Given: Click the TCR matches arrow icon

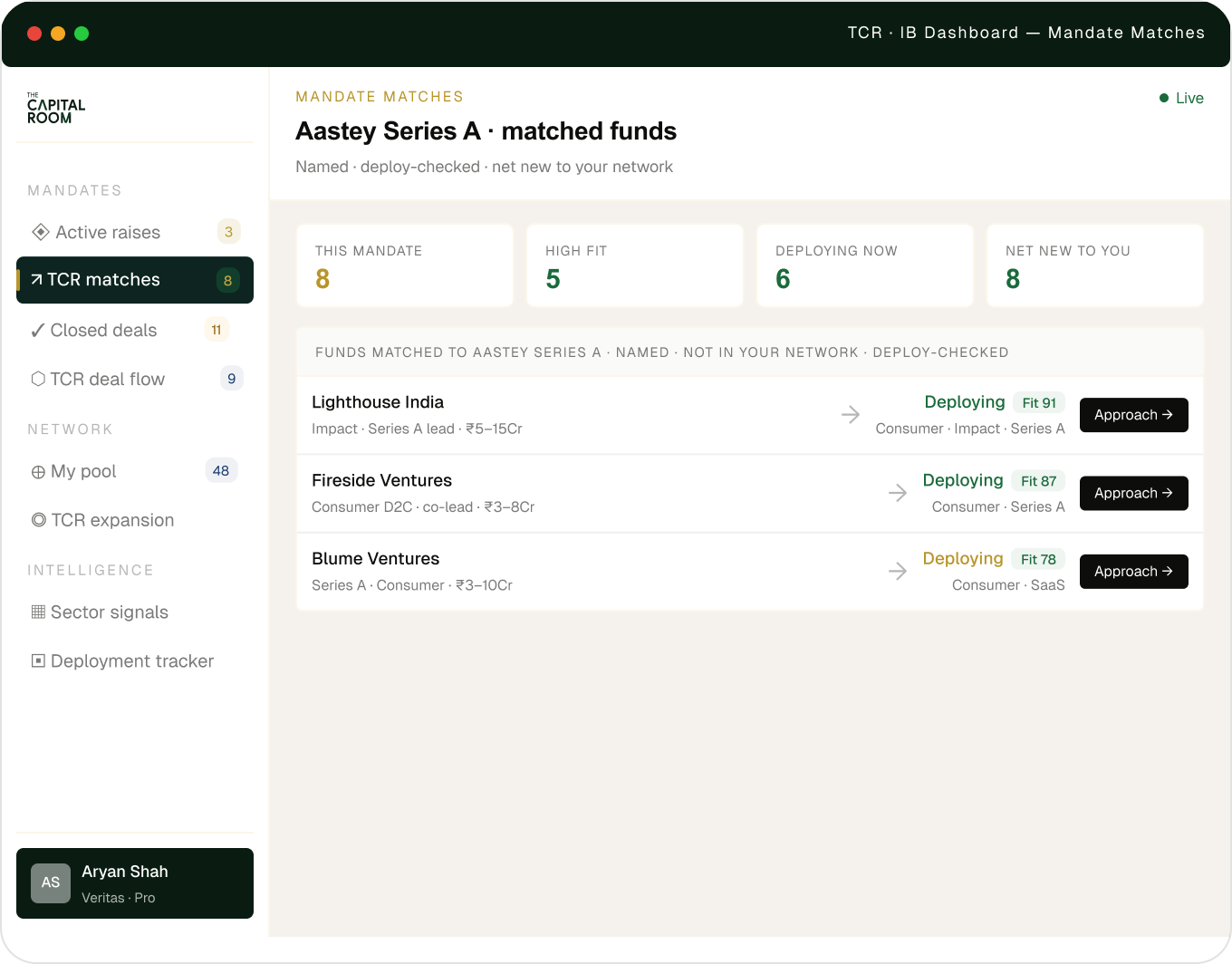Looking at the screenshot, I should pyautogui.click(x=37, y=280).
